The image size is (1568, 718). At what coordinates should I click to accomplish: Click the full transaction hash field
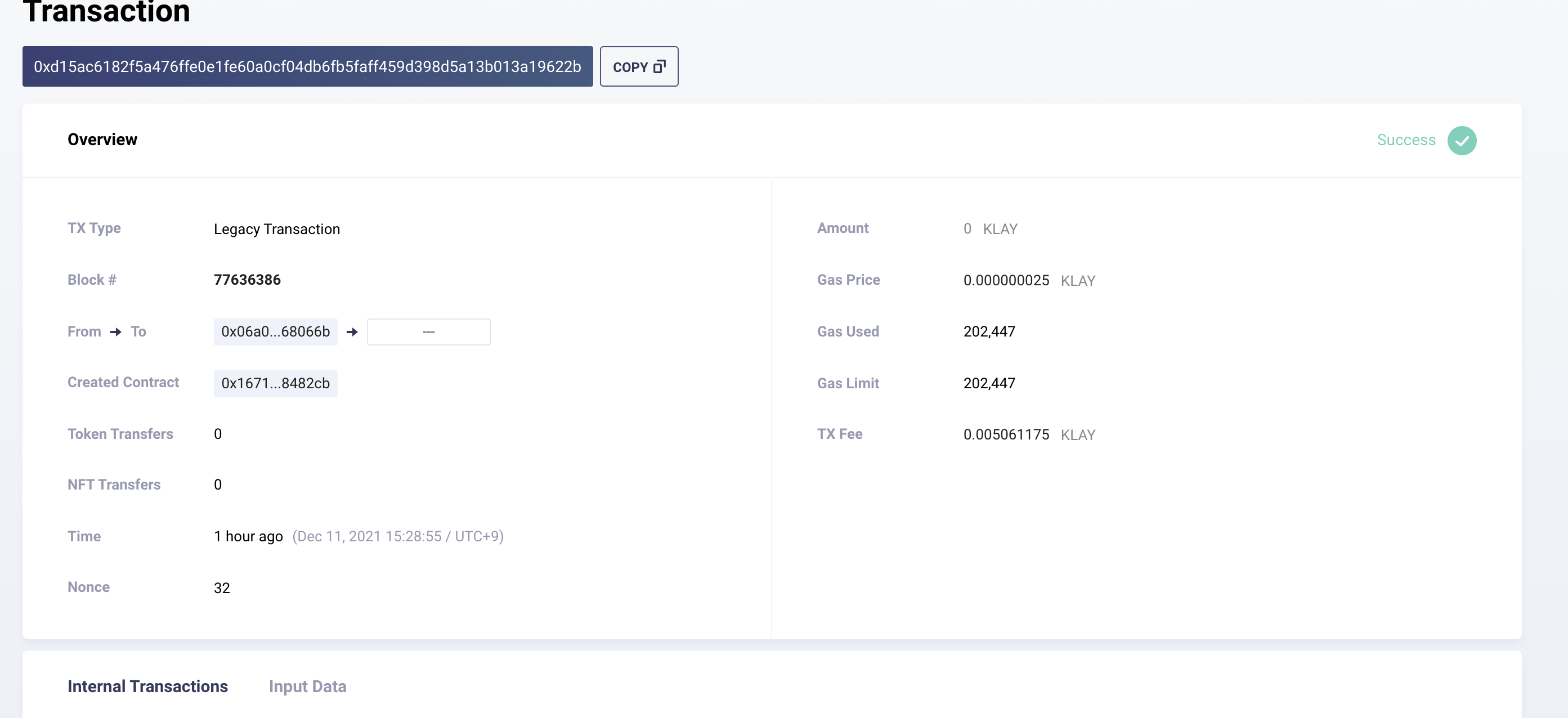pos(307,66)
